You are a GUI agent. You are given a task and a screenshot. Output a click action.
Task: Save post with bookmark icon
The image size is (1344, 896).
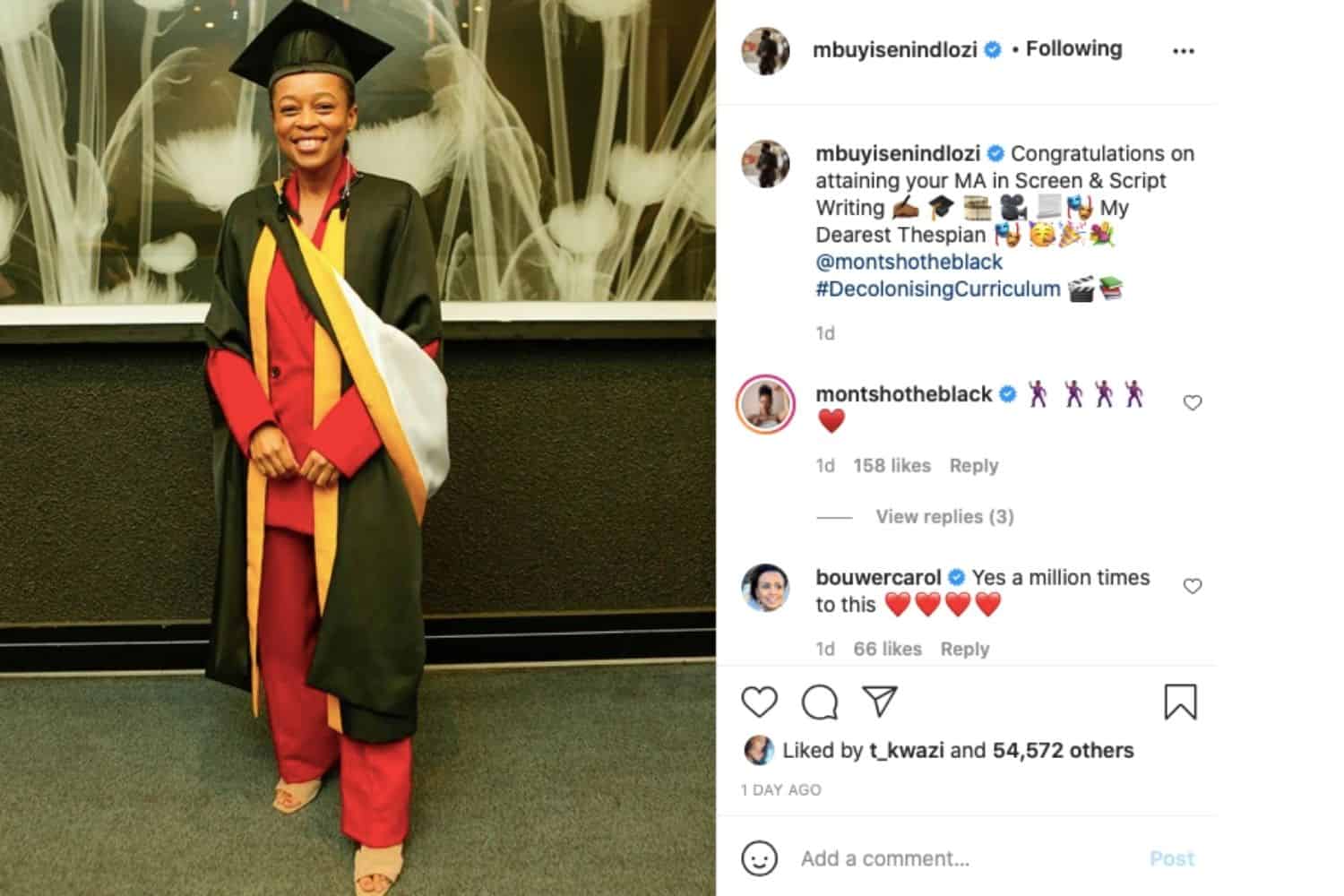(x=1180, y=702)
